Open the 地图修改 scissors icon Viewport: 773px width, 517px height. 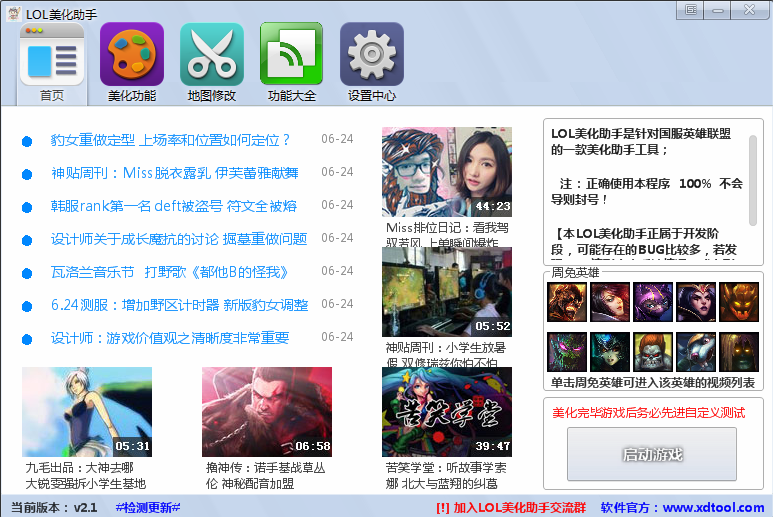pos(211,54)
